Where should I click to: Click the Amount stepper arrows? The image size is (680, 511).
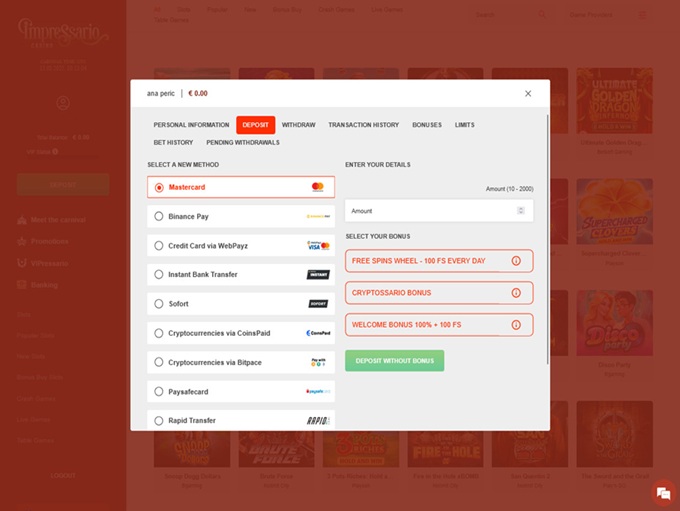tap(520, 211)
